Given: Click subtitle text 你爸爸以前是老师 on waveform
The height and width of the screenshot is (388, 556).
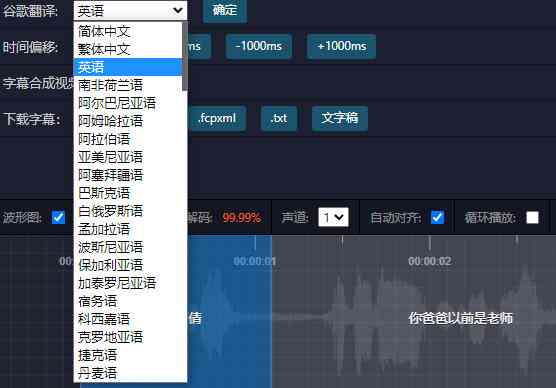Looking at the screenshot, I should (461, 318).
